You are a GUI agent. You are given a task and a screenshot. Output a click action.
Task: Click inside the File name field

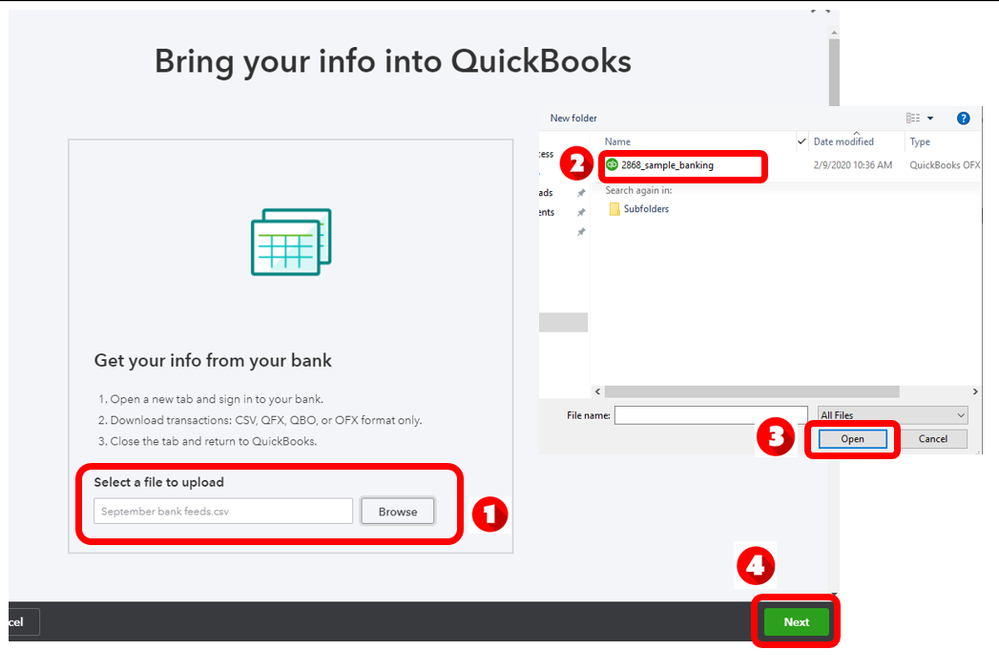(710, 414)
